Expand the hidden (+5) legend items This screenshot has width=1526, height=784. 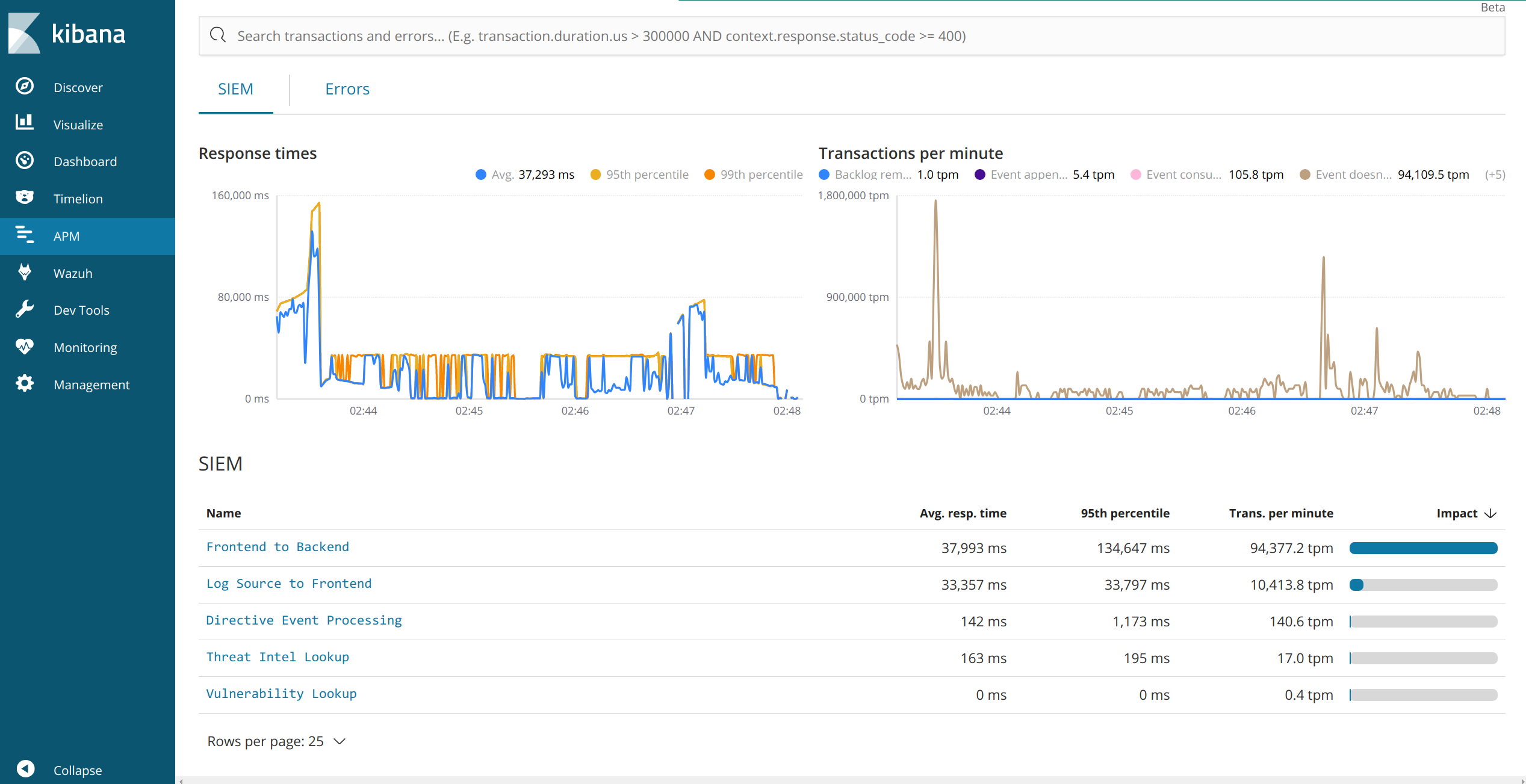(x=1494, y=174)
